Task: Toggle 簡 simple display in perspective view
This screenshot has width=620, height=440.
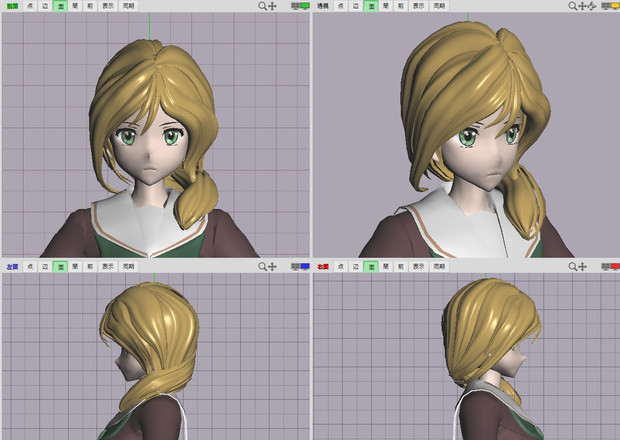Action: point(386,6)
